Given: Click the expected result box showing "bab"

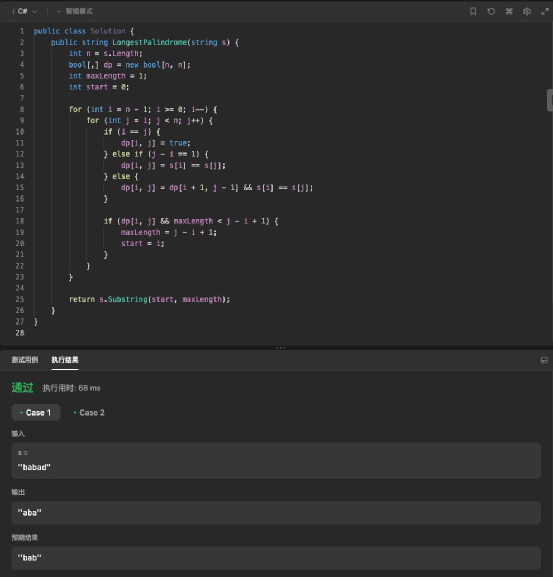Looking at the screenshot, I should point(276,558).
